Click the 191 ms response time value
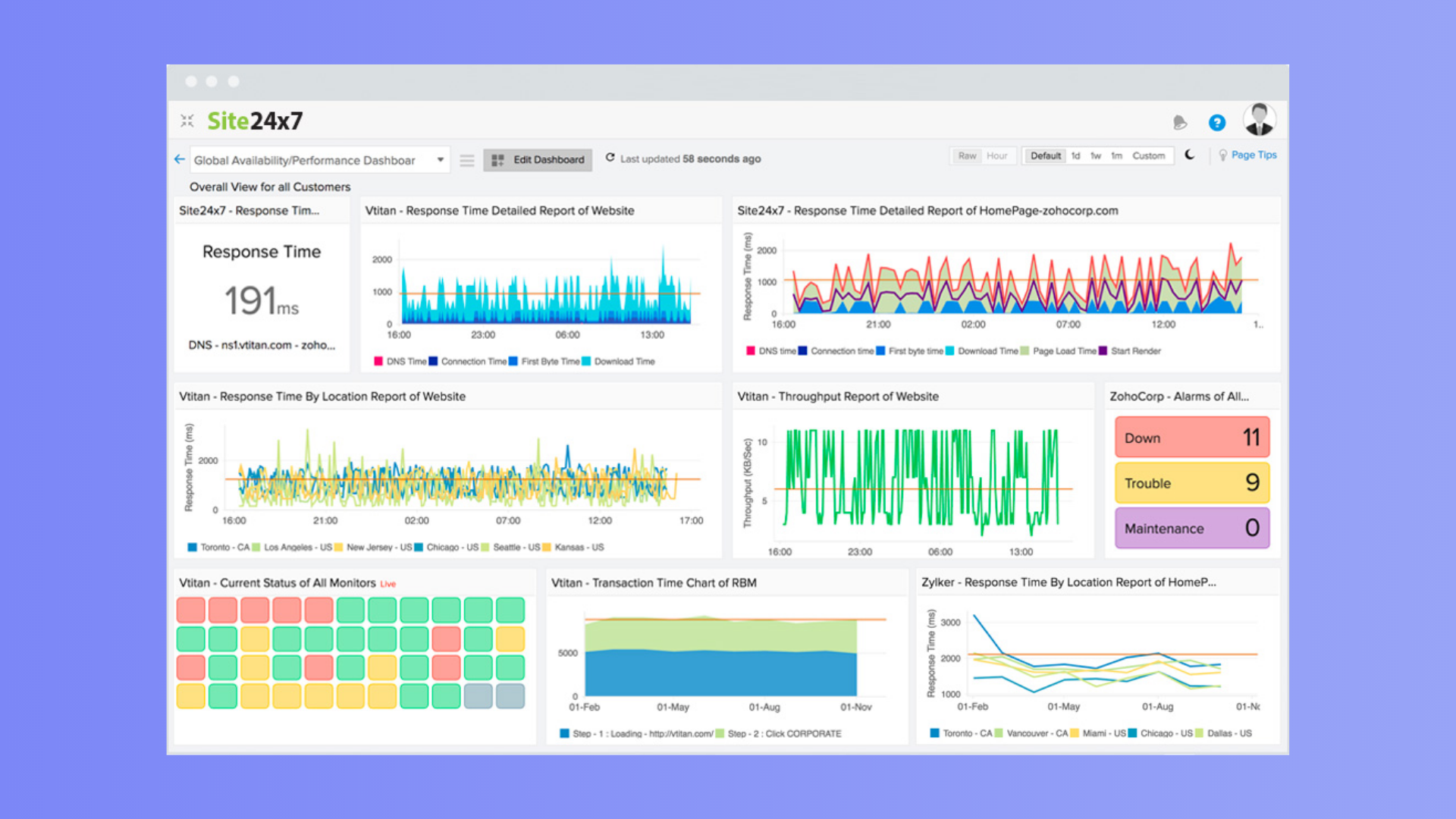 tap(262, 300)
